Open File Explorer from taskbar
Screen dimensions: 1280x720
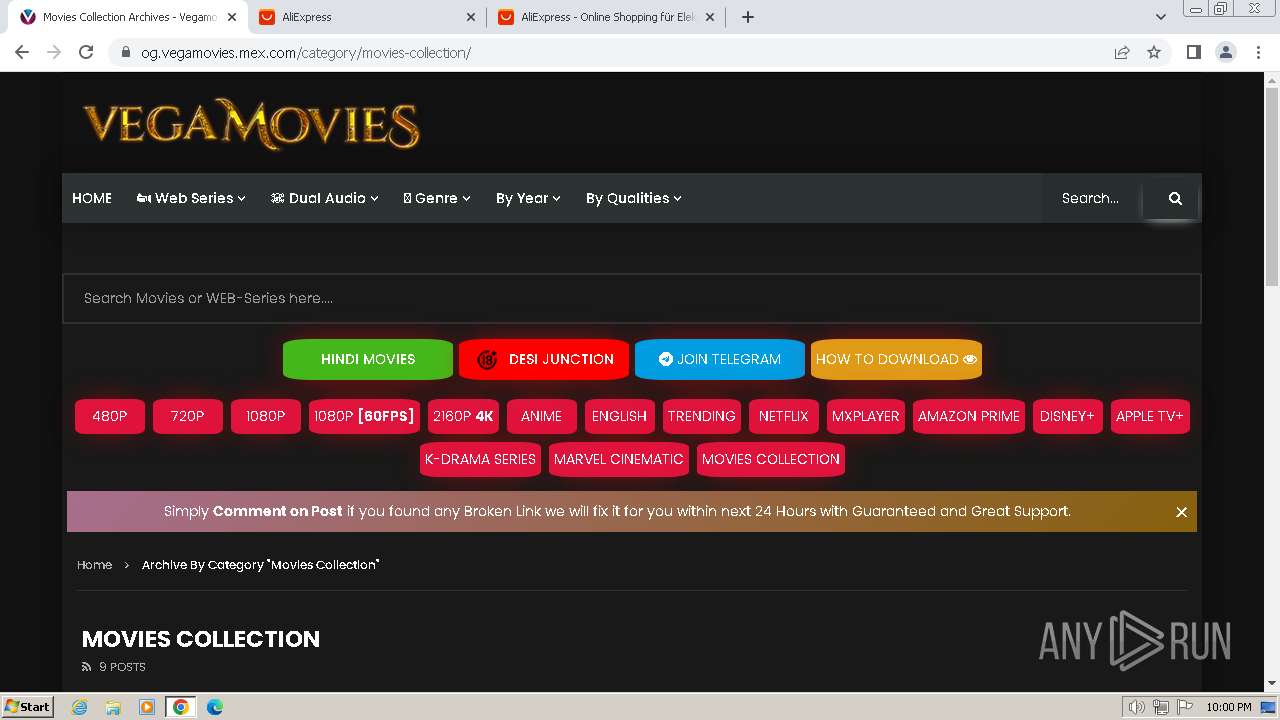[x=113, y=707]
